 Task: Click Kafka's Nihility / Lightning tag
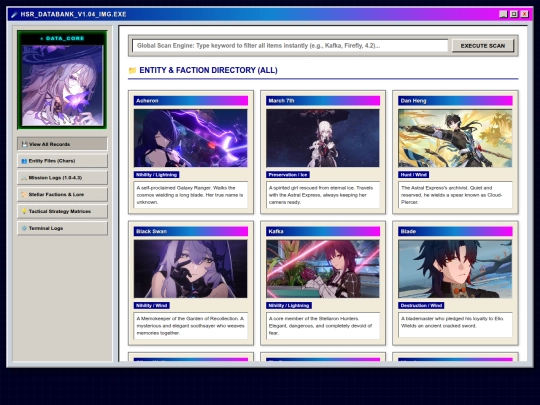click(x=289, y=305)
